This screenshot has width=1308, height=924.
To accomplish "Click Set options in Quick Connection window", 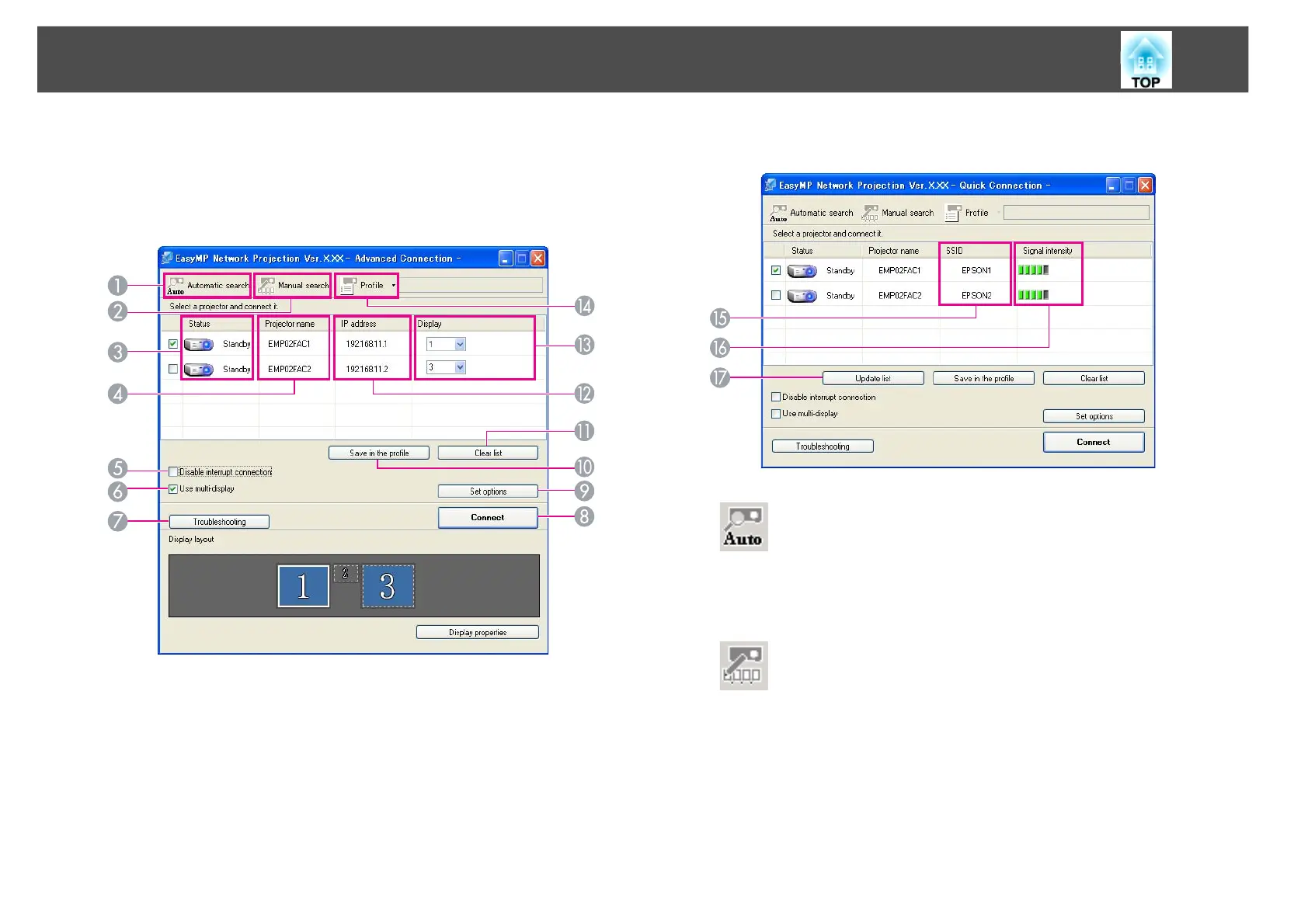I will click(1094, 416).
